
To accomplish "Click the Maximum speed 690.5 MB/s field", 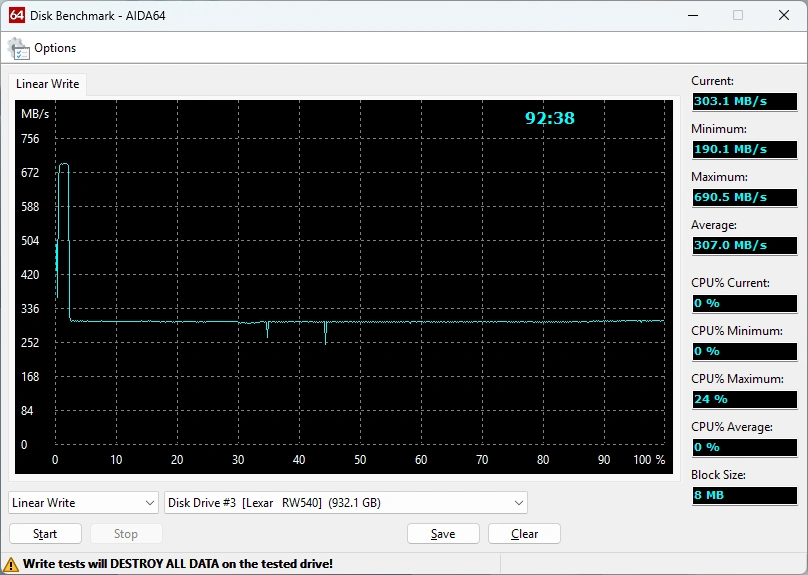I will (x=744, y=197).
